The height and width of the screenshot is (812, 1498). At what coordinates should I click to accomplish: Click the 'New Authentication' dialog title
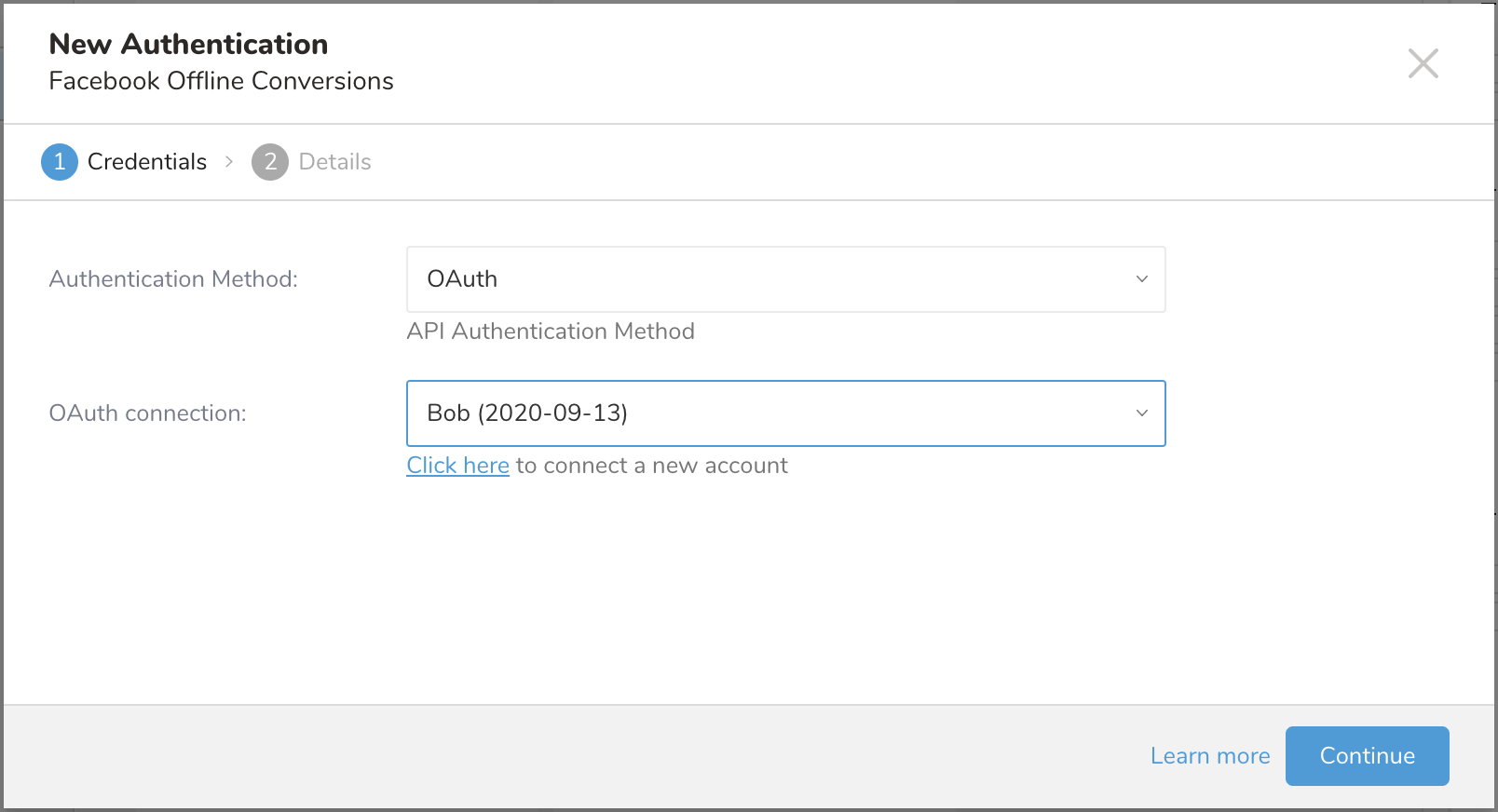[188, 44]
